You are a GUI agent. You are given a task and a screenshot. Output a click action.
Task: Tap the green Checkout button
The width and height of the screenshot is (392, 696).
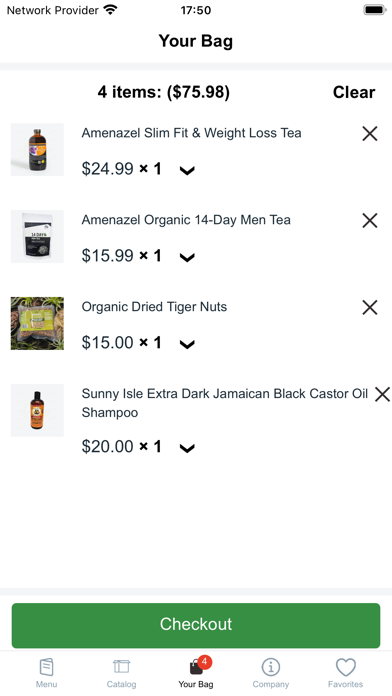click(x=196, y=625)
